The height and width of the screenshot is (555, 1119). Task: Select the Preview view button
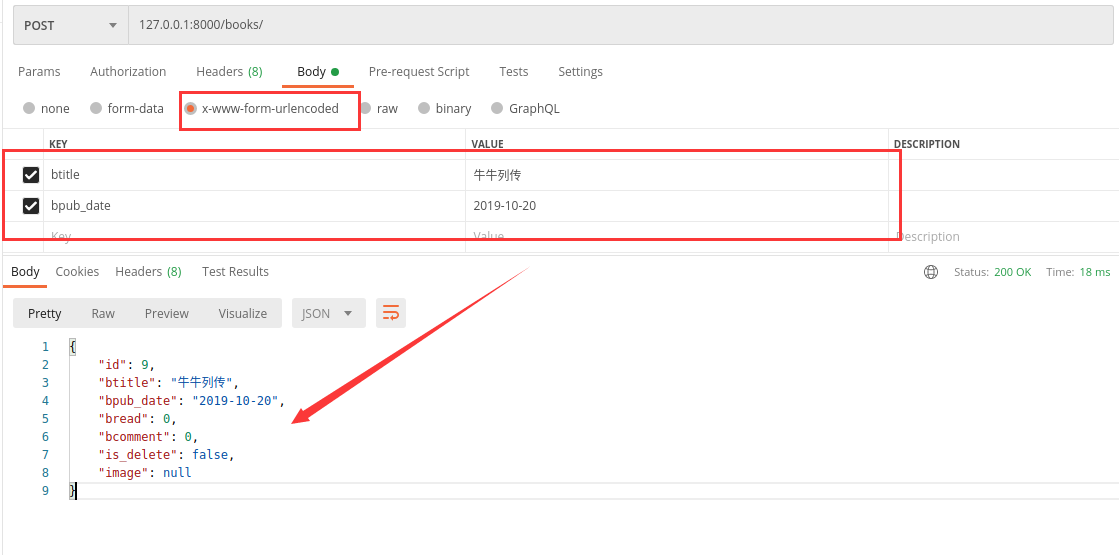coord(167,313)
